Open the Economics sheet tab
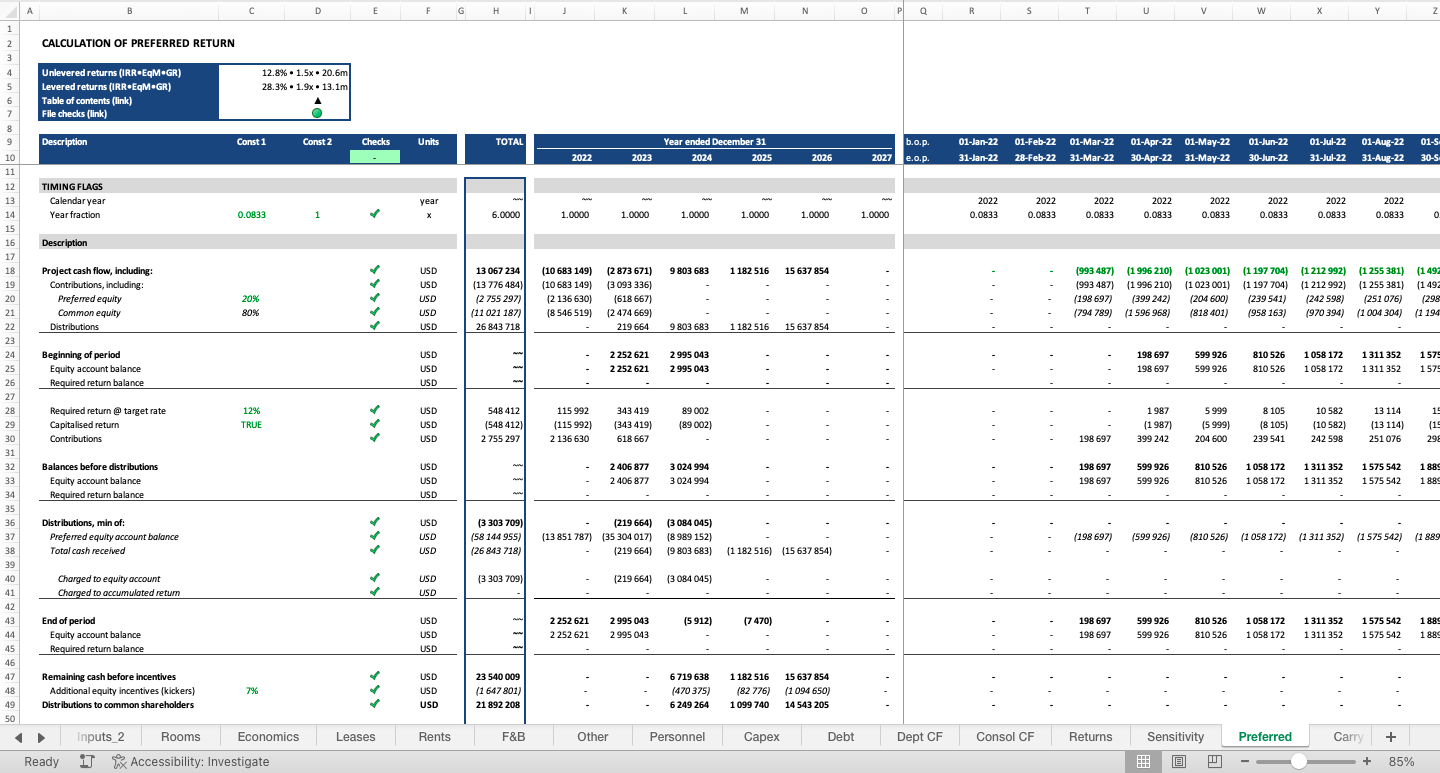Viewport: 1440px width, 773px height. coord(268,737)
